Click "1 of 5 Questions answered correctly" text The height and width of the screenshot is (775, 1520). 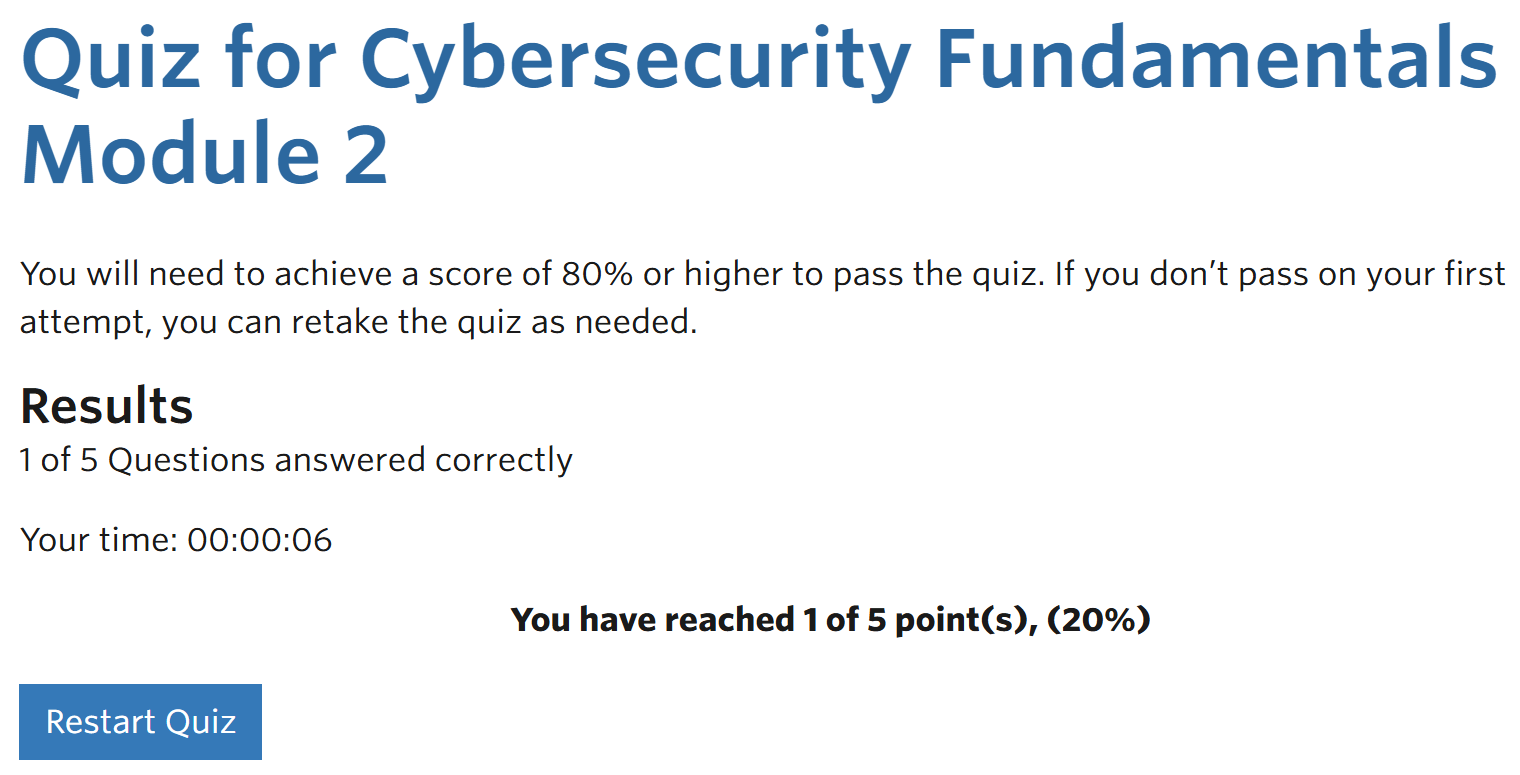296,460
